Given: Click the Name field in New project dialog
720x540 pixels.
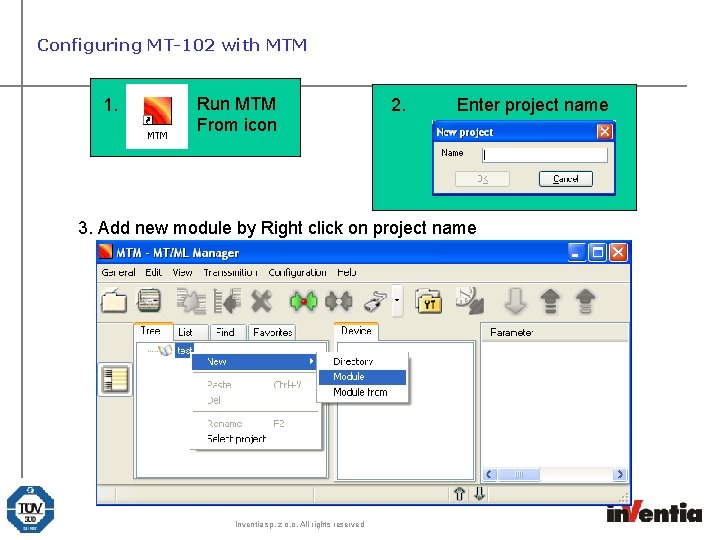Looking at the screenshot, I should 545,155.
